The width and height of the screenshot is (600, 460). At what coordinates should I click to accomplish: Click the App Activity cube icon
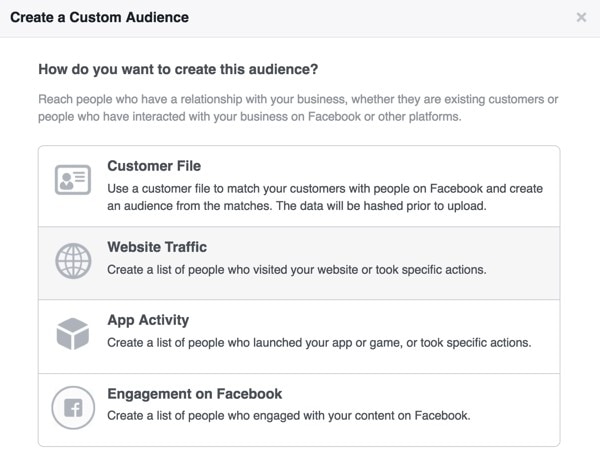[73, 334]
